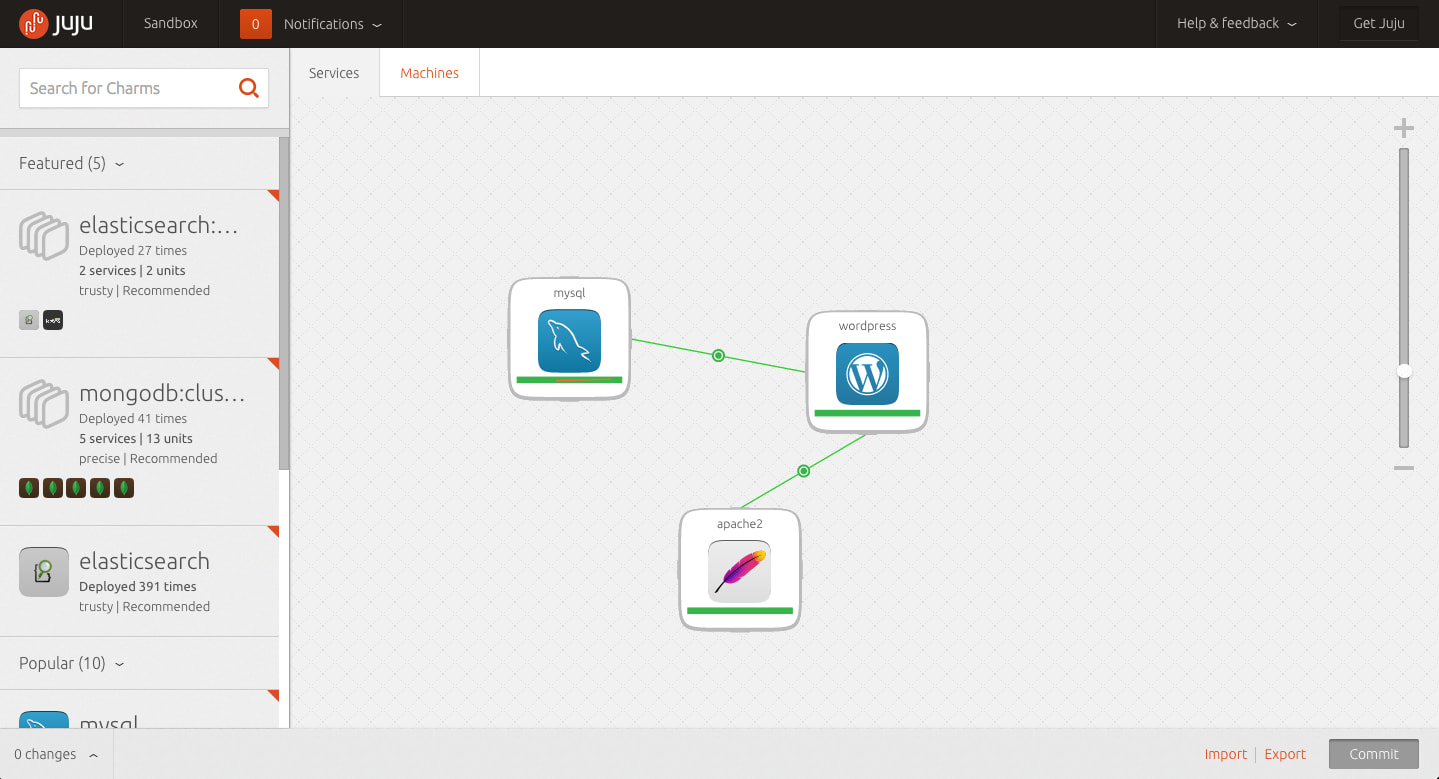The height and width of the screenshot is (779, 1439).
Task: Open the Notifications dropdown
Action: pos(332,24)
